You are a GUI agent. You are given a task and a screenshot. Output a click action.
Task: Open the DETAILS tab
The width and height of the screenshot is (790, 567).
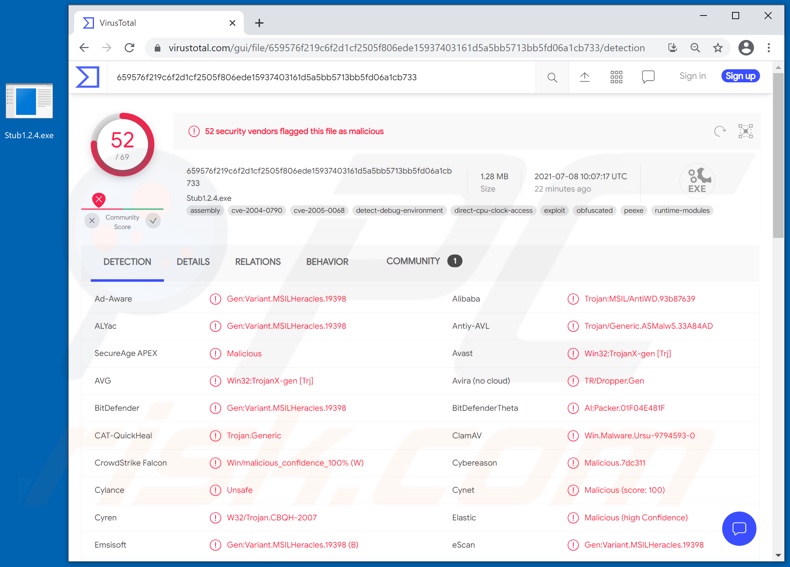pos(193,262)
